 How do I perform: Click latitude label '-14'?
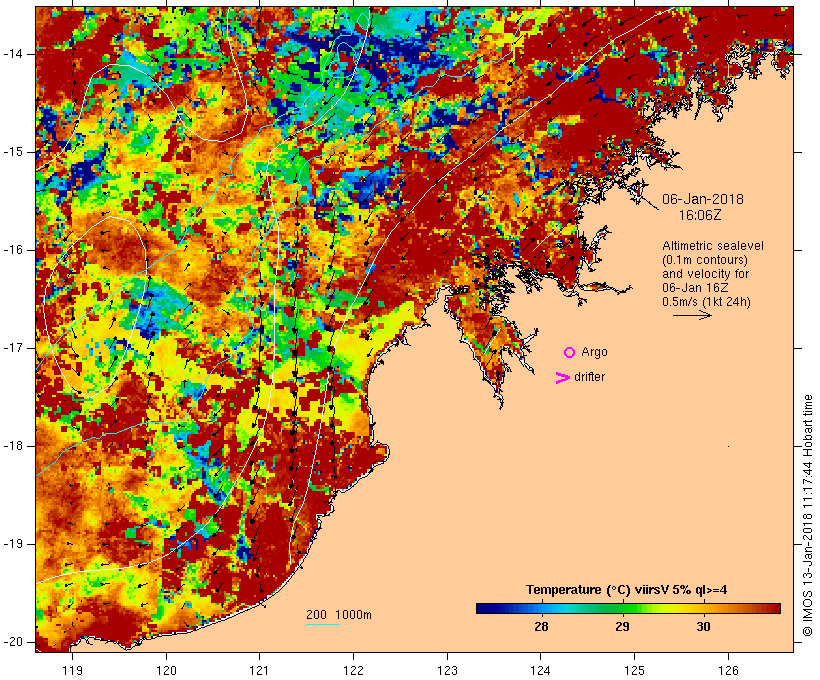12,54
